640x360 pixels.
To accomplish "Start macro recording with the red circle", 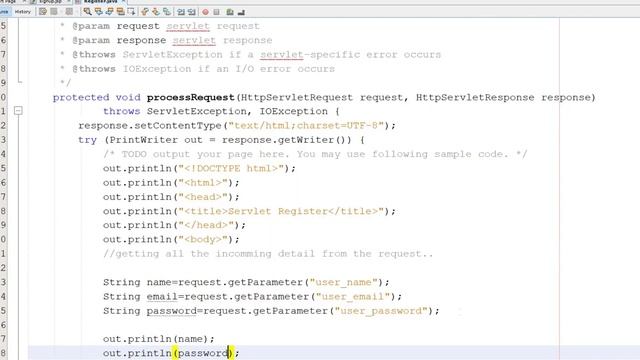I will point(205,12).
